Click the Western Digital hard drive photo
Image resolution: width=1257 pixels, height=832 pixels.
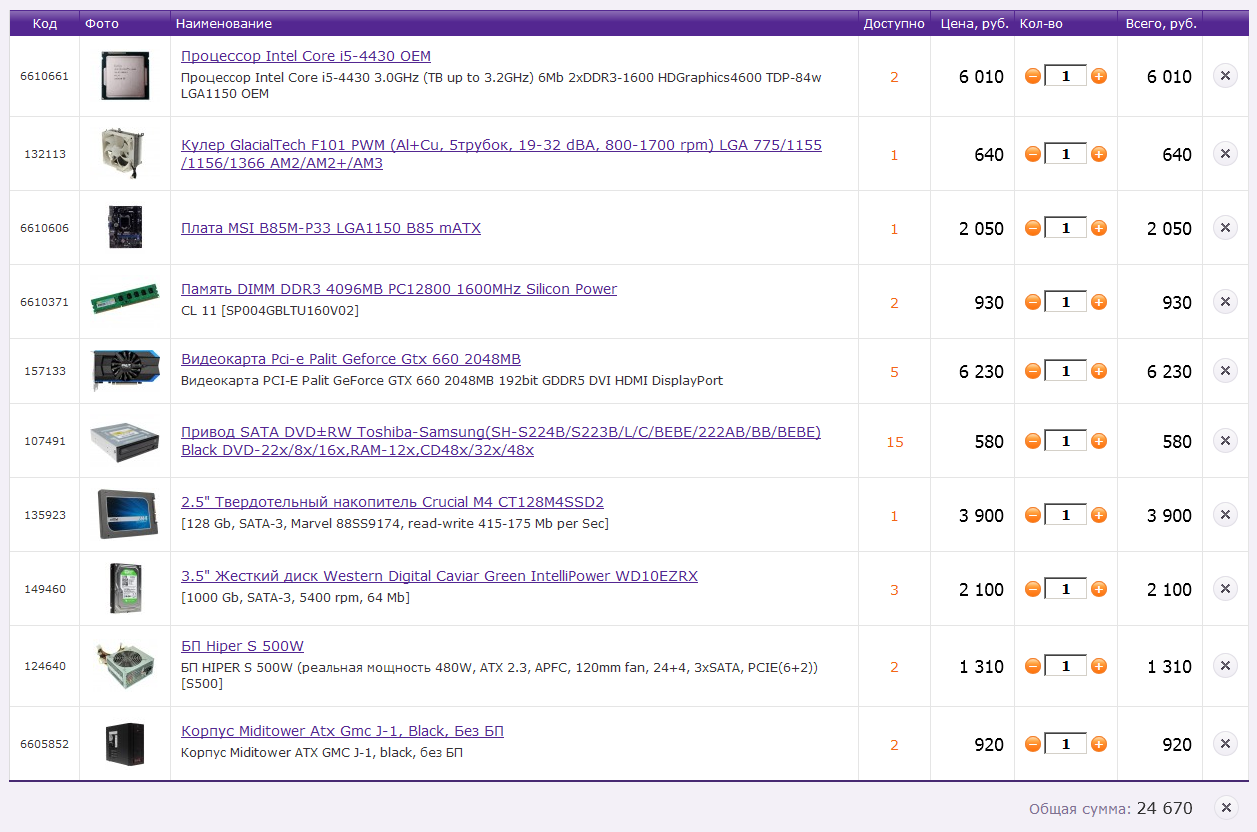125,589
